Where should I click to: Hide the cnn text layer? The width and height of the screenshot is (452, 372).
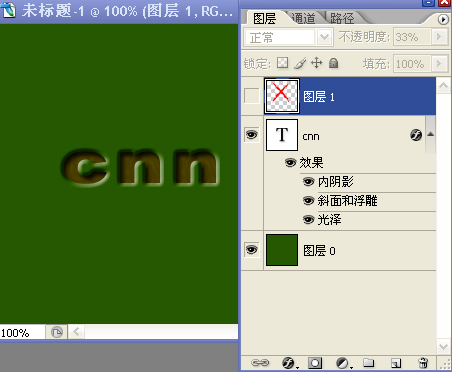[252, 135]
